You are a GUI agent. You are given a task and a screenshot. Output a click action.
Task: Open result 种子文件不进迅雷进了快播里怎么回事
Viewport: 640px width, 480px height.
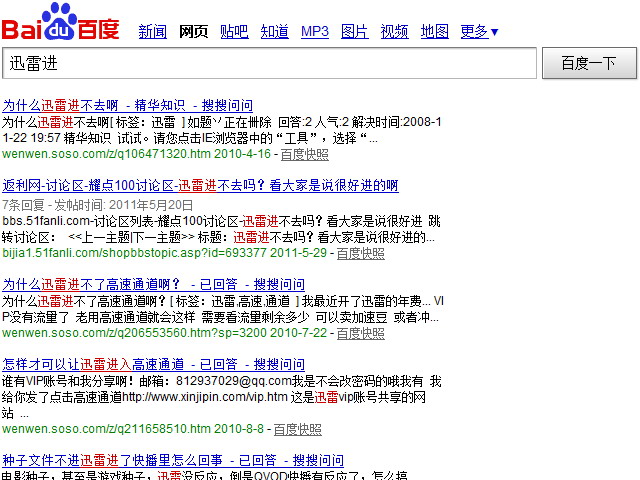pyautogui.click(x=173, y=460)
